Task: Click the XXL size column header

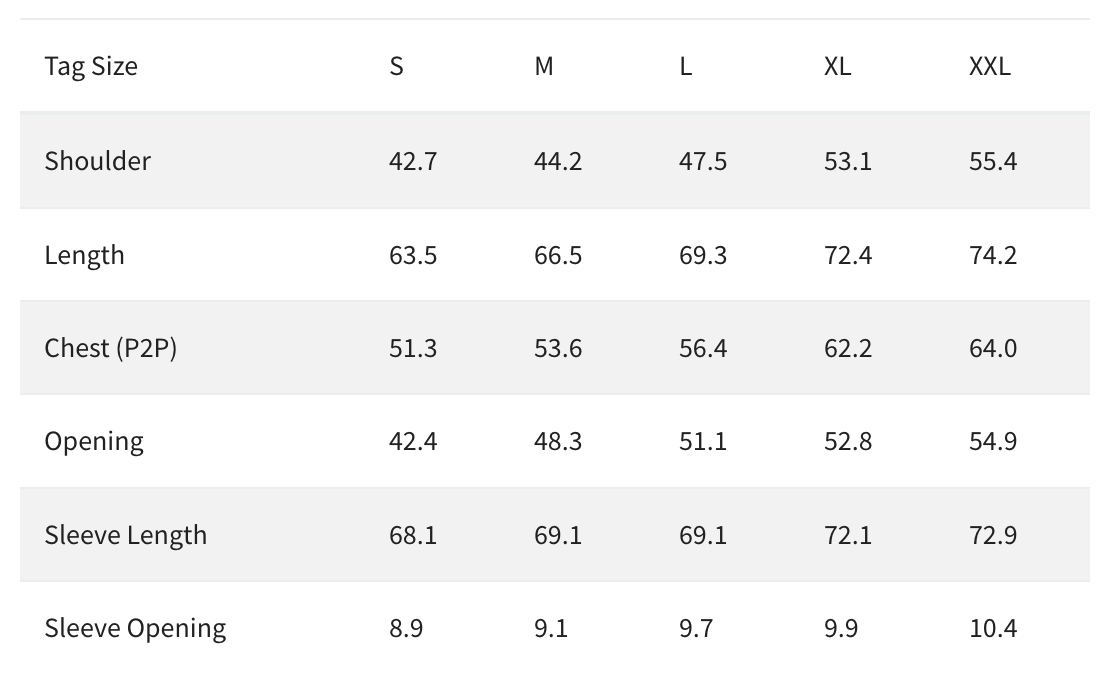Action: (989, 66)
